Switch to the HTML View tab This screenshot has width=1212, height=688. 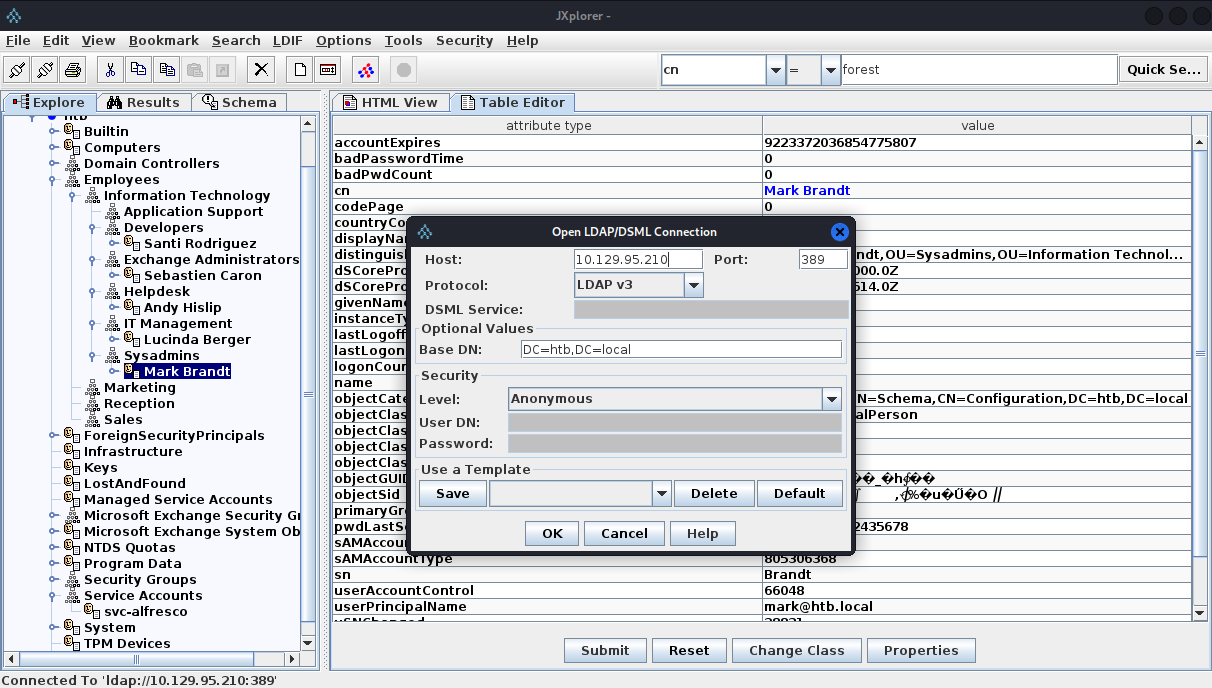click(x=390, y=102)
